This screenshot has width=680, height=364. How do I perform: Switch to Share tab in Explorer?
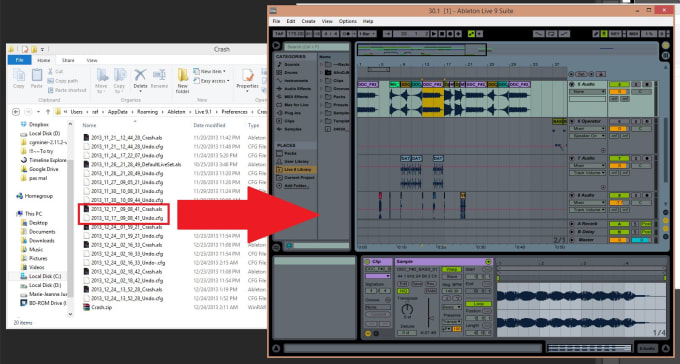[x=68, y=60]
